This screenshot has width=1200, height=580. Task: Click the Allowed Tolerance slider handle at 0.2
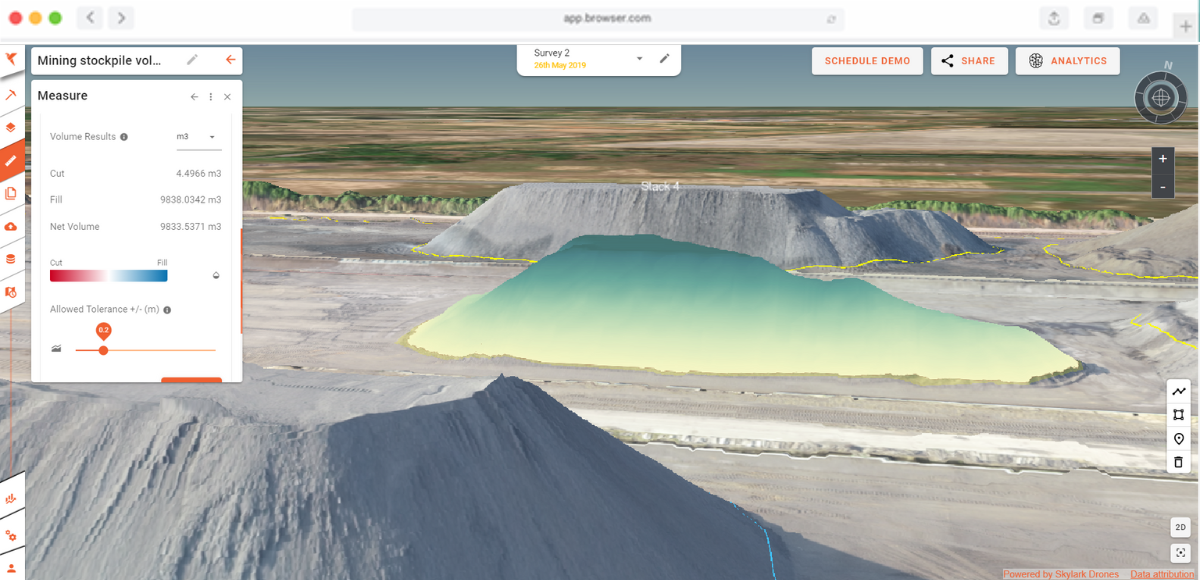click(102, 350)
